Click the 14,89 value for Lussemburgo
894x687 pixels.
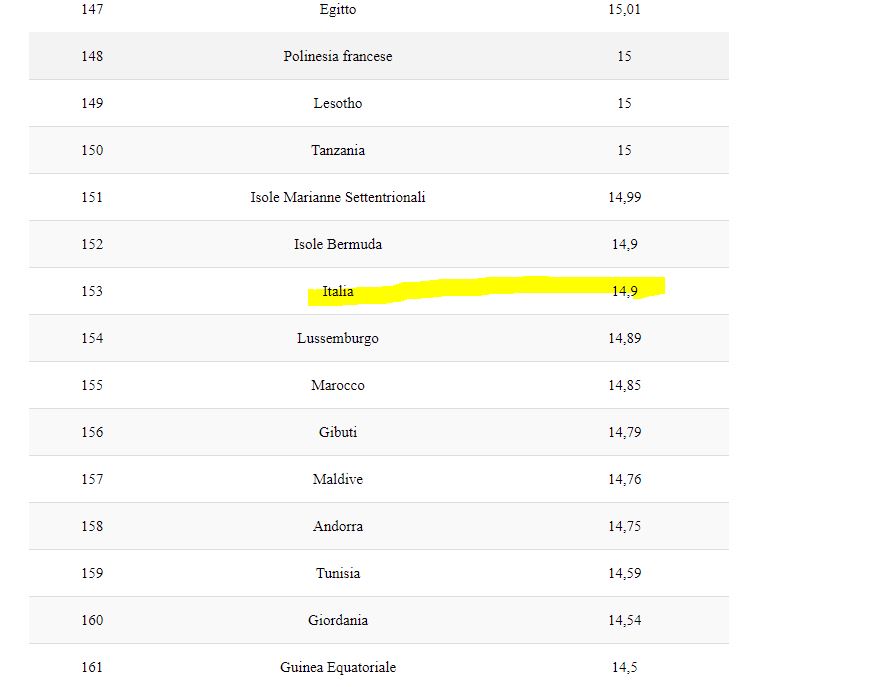pos(624,339)
